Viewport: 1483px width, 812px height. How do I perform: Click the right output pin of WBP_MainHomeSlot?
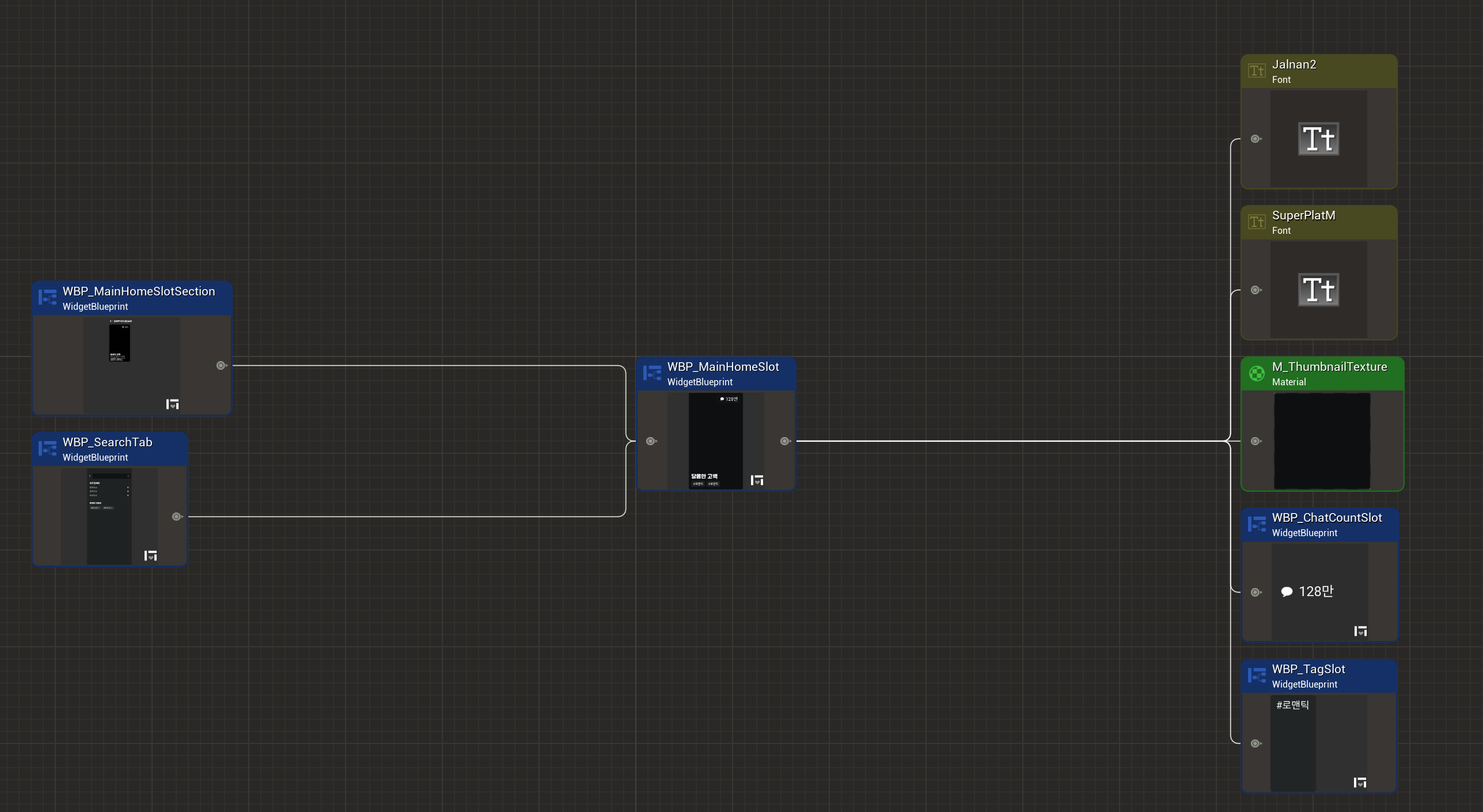coord(785,441)
